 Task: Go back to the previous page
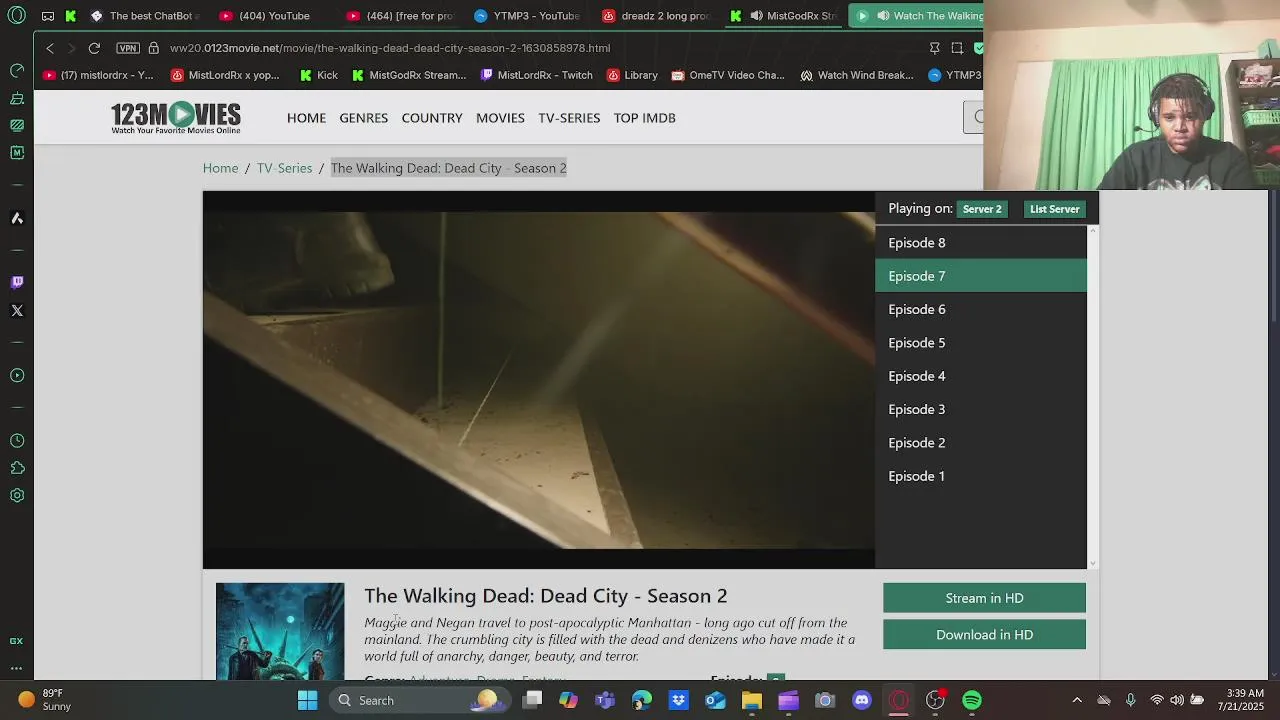pyautogui.click(x=50, y=48)
